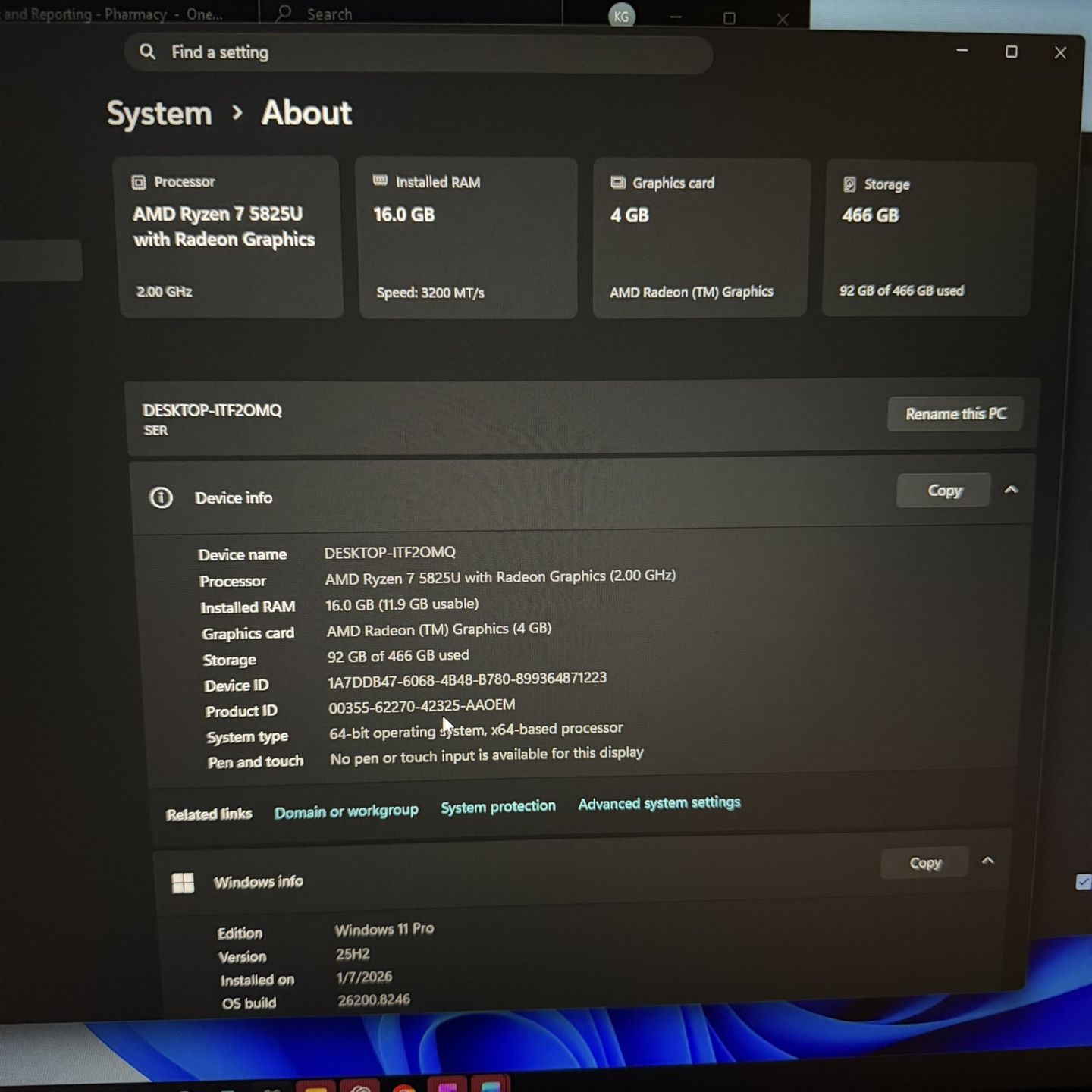Select the 4 GB value on Graphics card tile

[x=629, y=215]
